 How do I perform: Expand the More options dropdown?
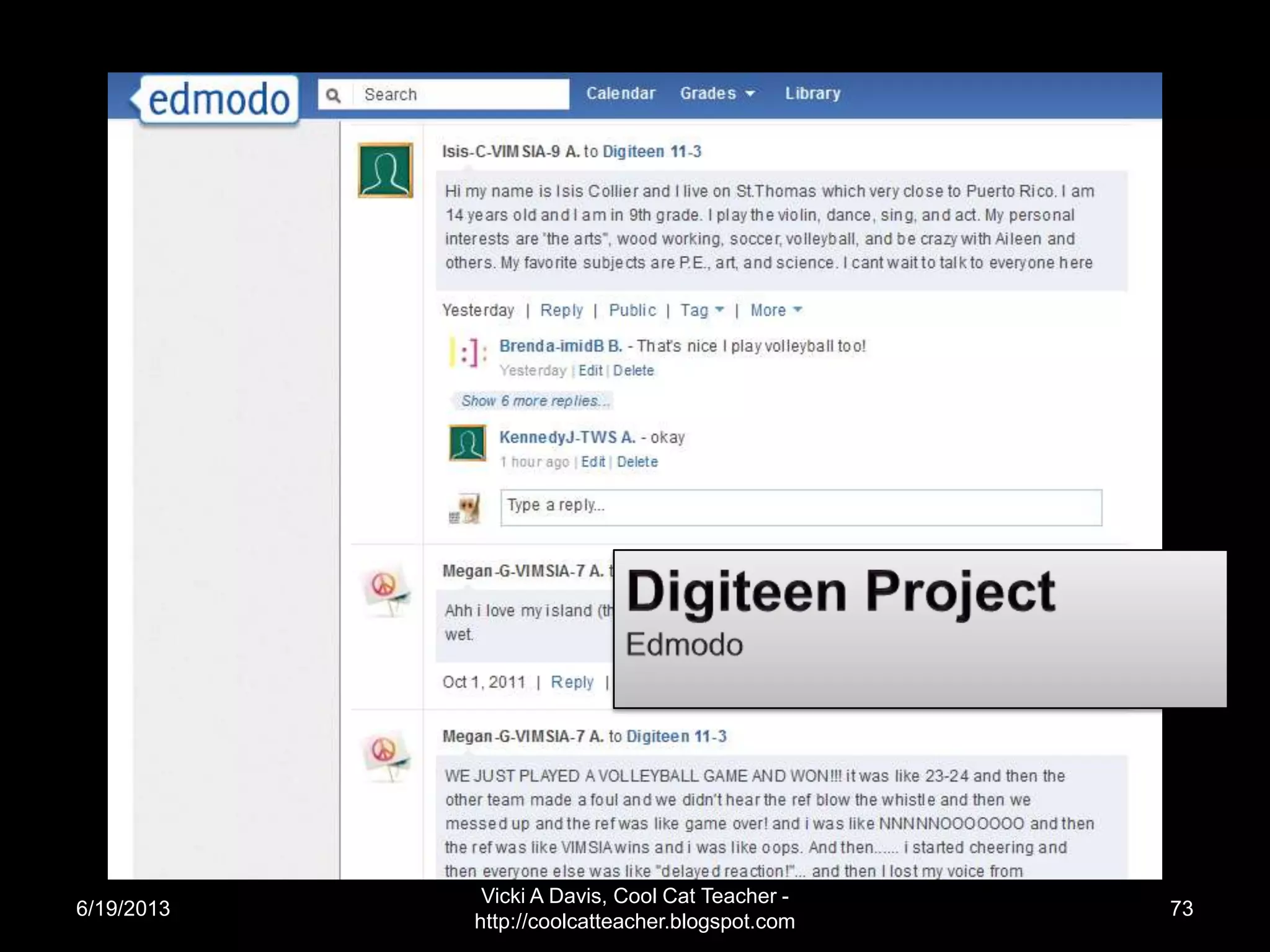tap(775, 310)
